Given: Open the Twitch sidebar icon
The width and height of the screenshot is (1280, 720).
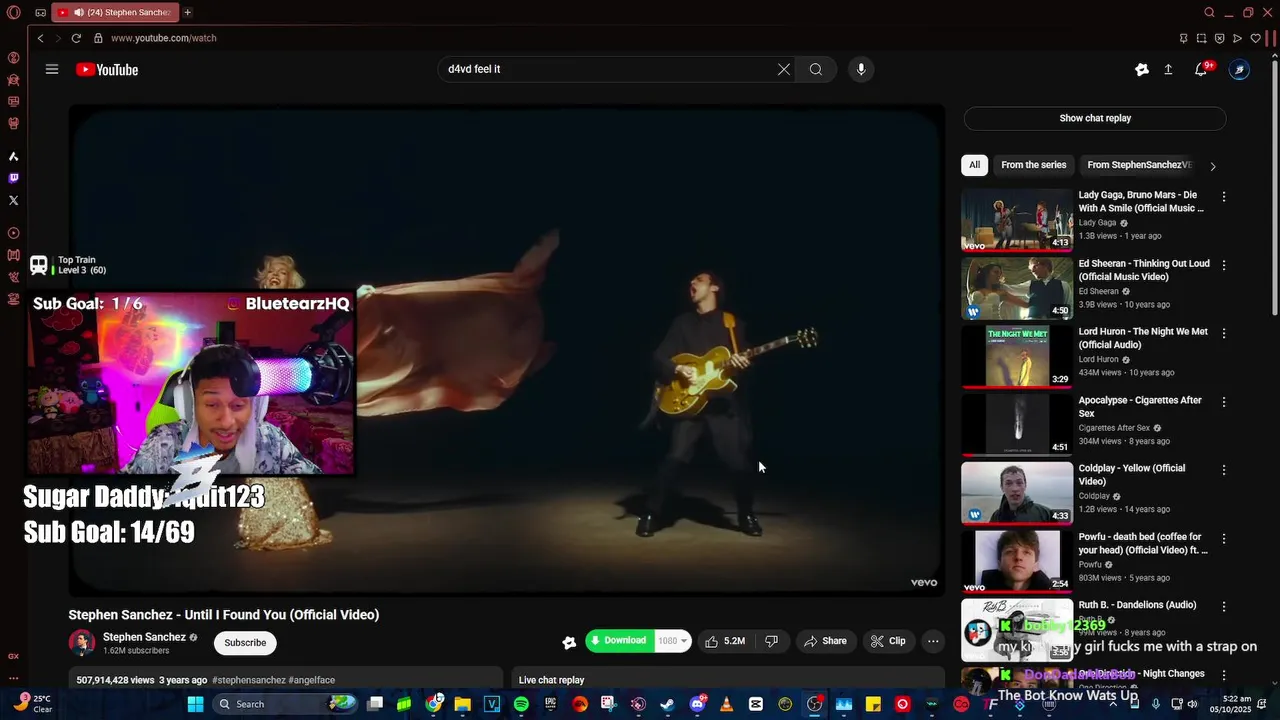Looking at the screenshot, I should 13,178.
